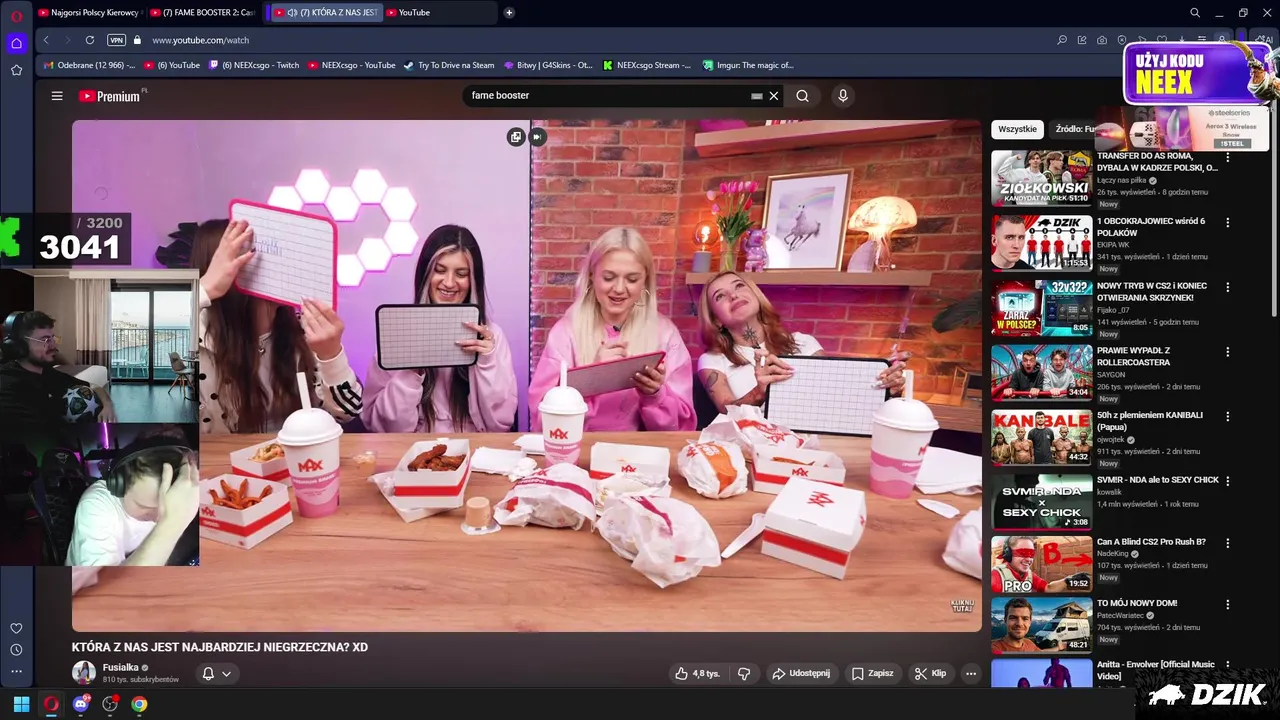Open the downloads arrow in toolbar
1280x720 pixels.
click(x=1182, y=40)
